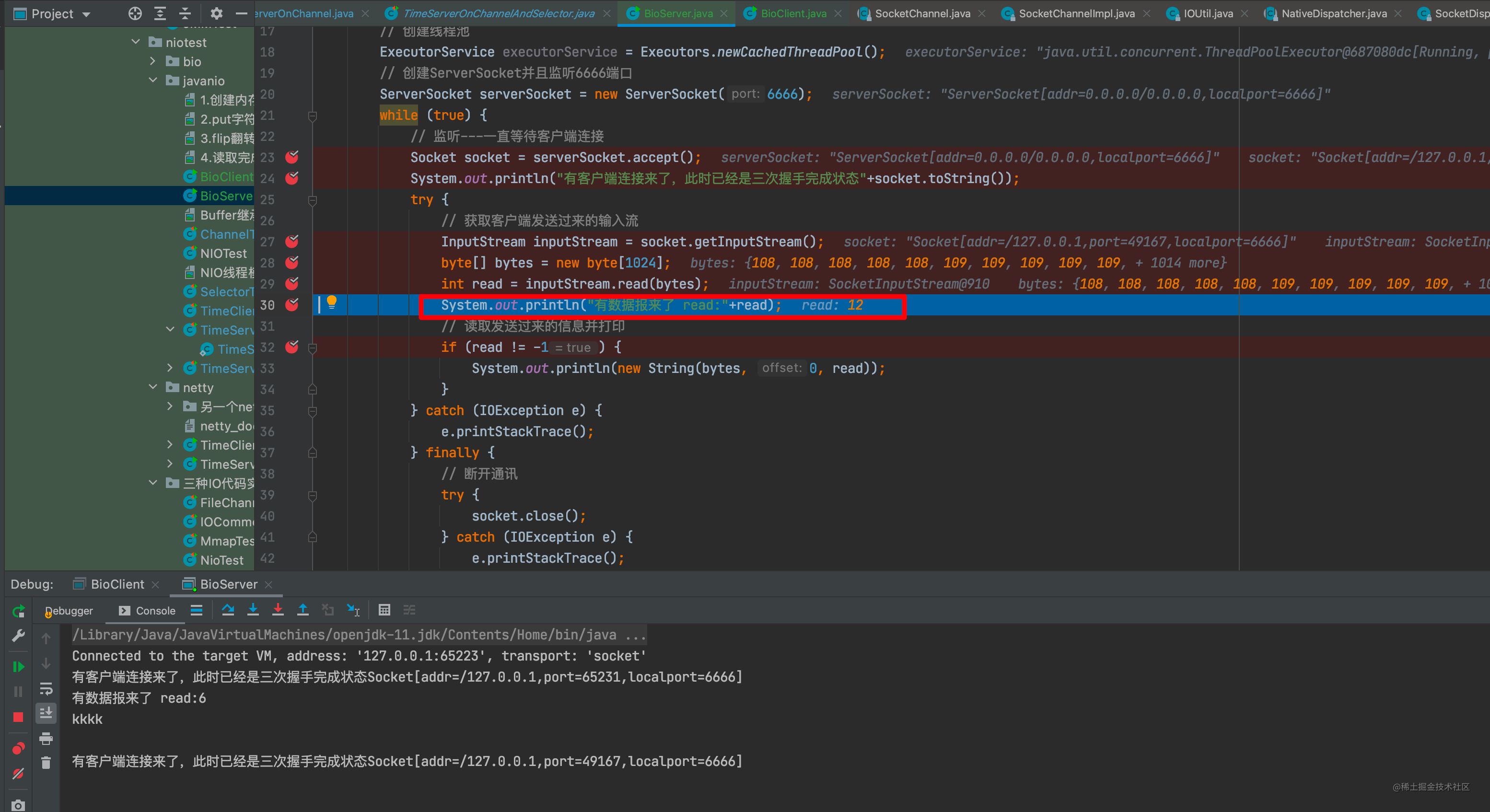Click the Step Over debugger icon
Viewport: 1490px width, 812px height.
click(228, 610)
